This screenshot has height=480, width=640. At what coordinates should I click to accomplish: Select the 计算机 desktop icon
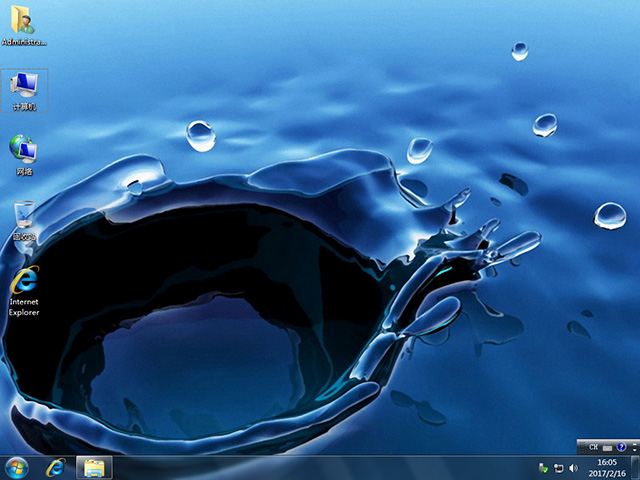24,91
